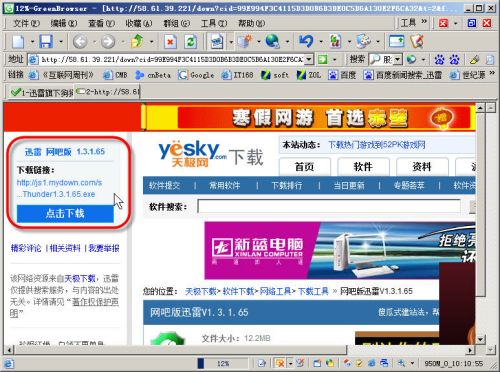Open dropdown arrow next to New page icon
The height and width of the screenshot is (372, 500).
pos(33,42)
